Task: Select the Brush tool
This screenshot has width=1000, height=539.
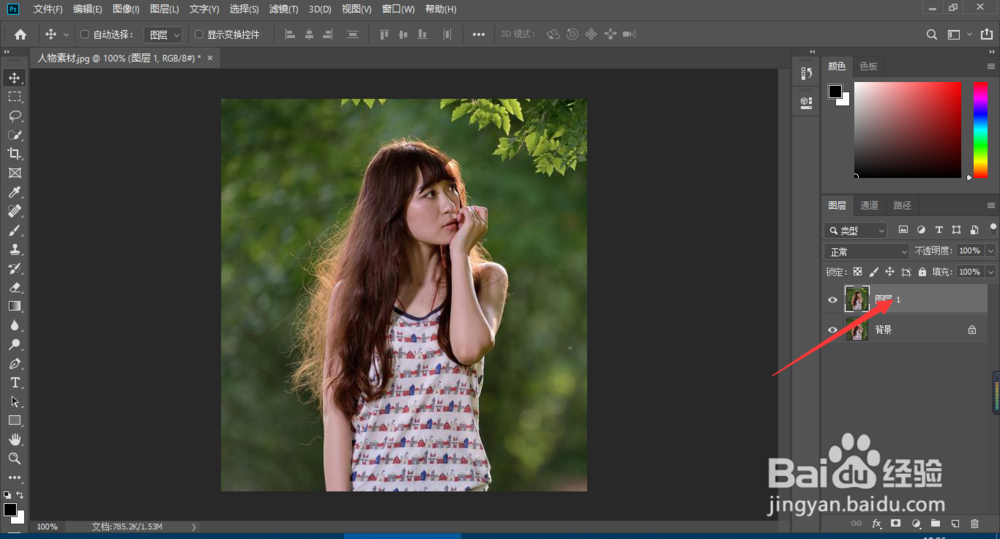Action: click(14, 230)
